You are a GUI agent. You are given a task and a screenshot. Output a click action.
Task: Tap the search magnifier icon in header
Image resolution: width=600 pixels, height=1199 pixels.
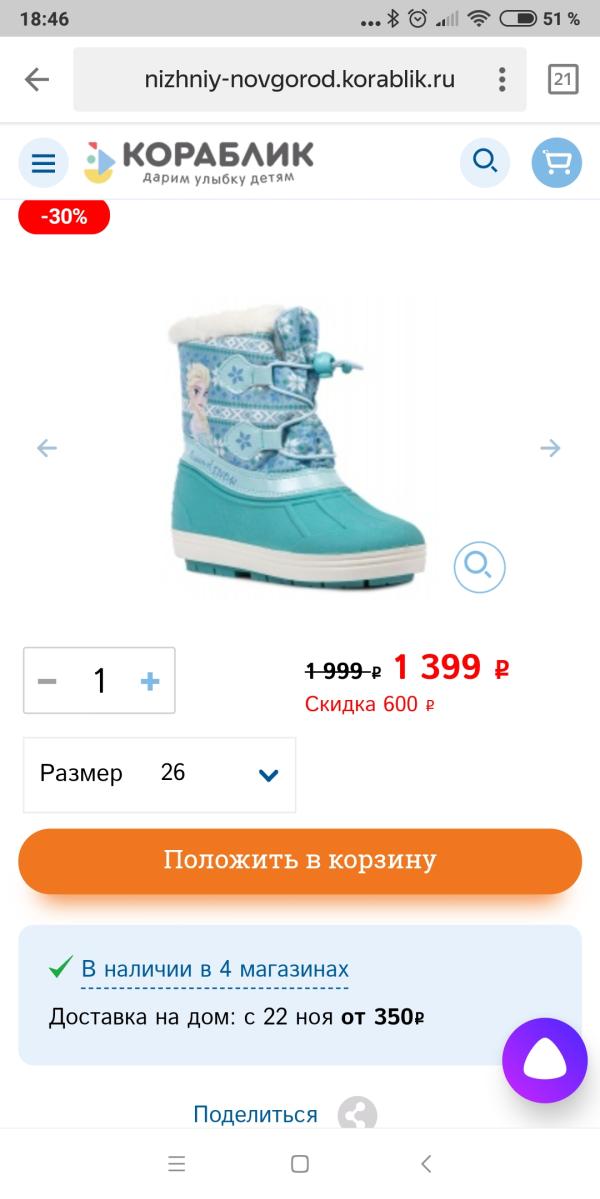point(485,163)
